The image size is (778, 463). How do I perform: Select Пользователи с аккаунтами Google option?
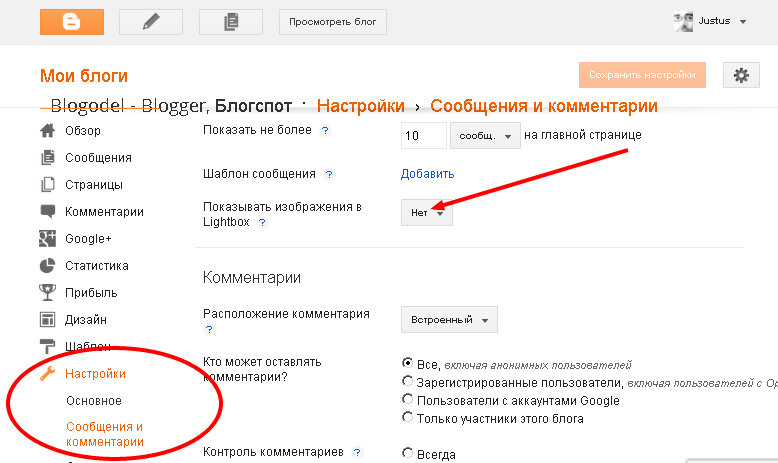[407, 399]
